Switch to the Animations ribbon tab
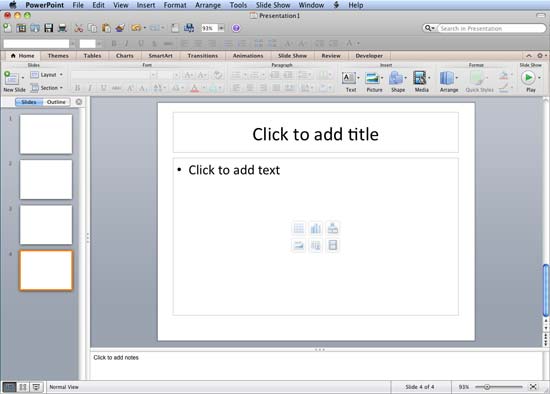 pyautogui.click(x=248, y=55)
